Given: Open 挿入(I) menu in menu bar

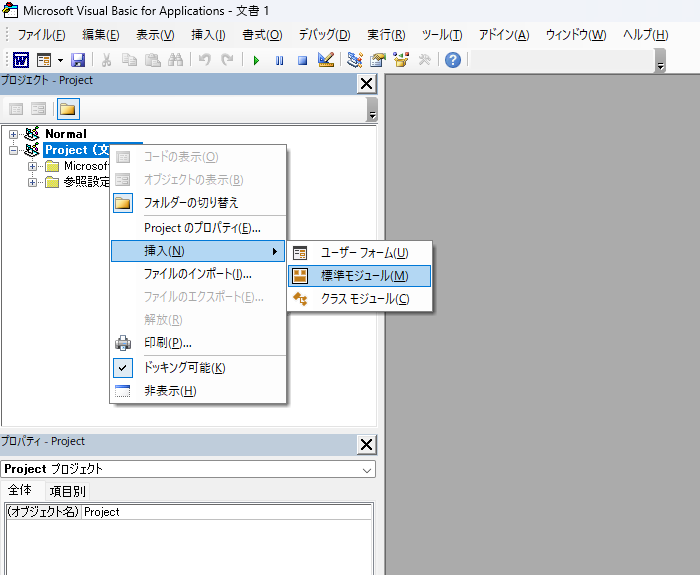Looking at the screenshot, I should 208,35.
